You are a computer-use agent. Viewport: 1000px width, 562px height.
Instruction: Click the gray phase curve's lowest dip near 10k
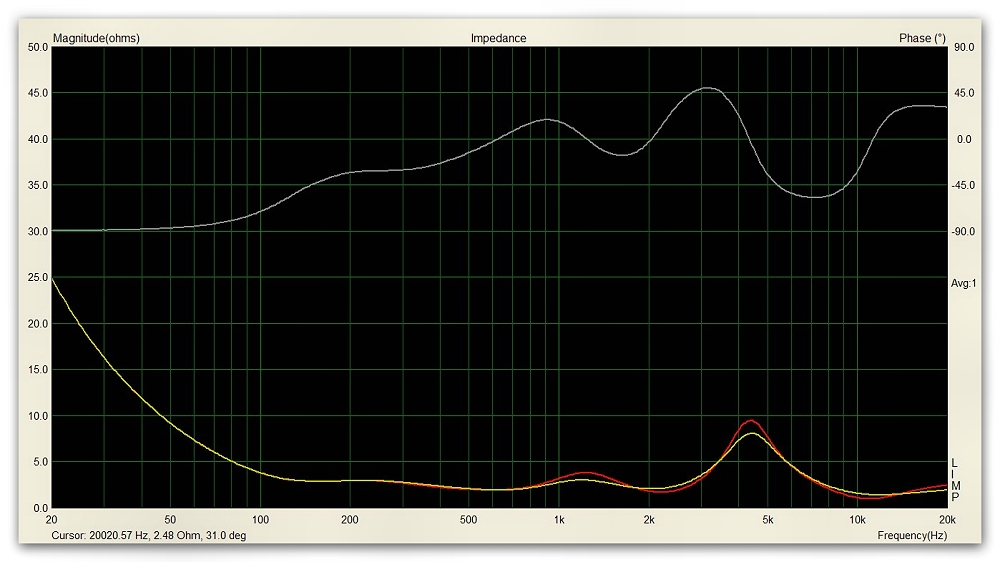(x=817, y=197)
